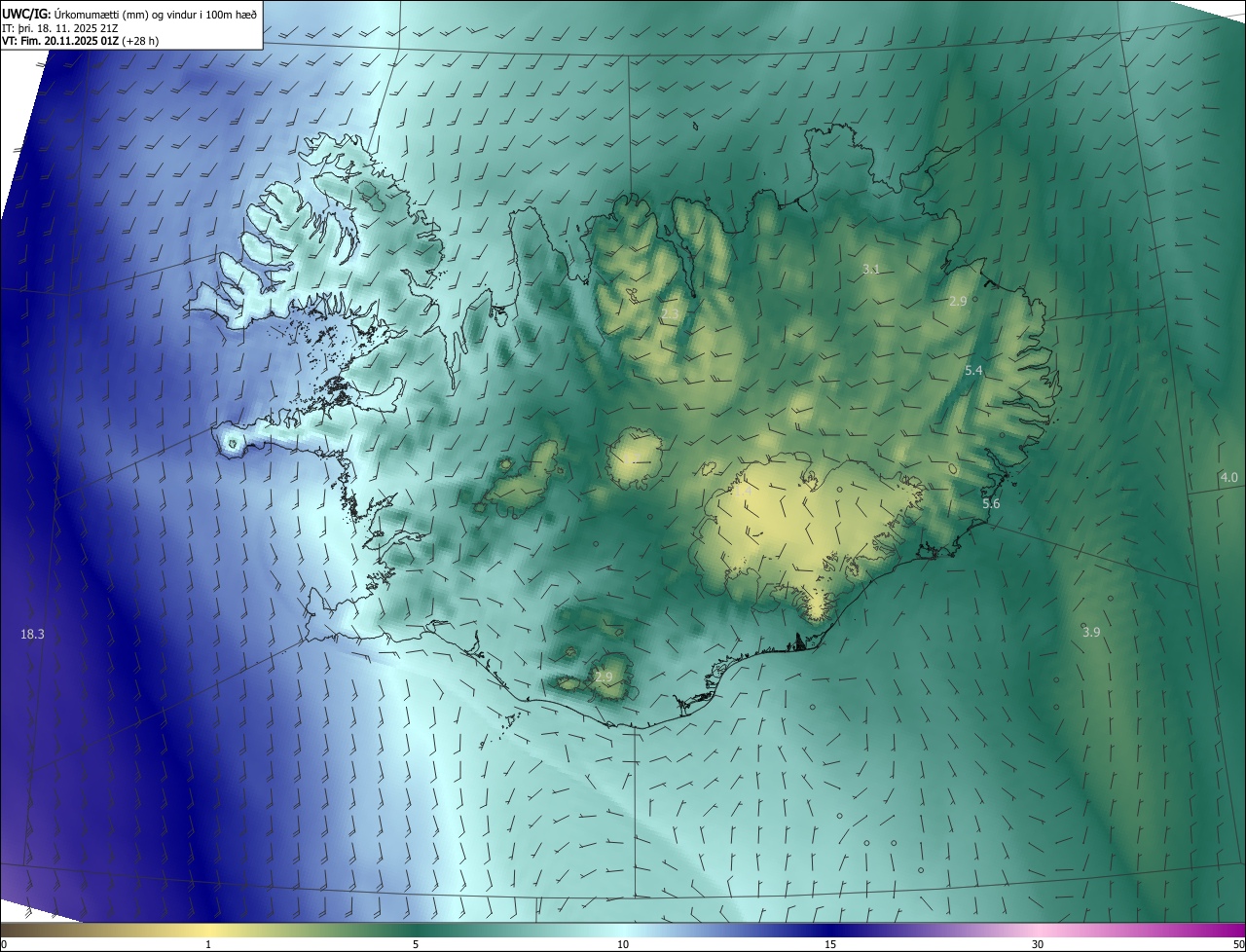Click the 3.9 value label over the southeastern ocean

1091,632
